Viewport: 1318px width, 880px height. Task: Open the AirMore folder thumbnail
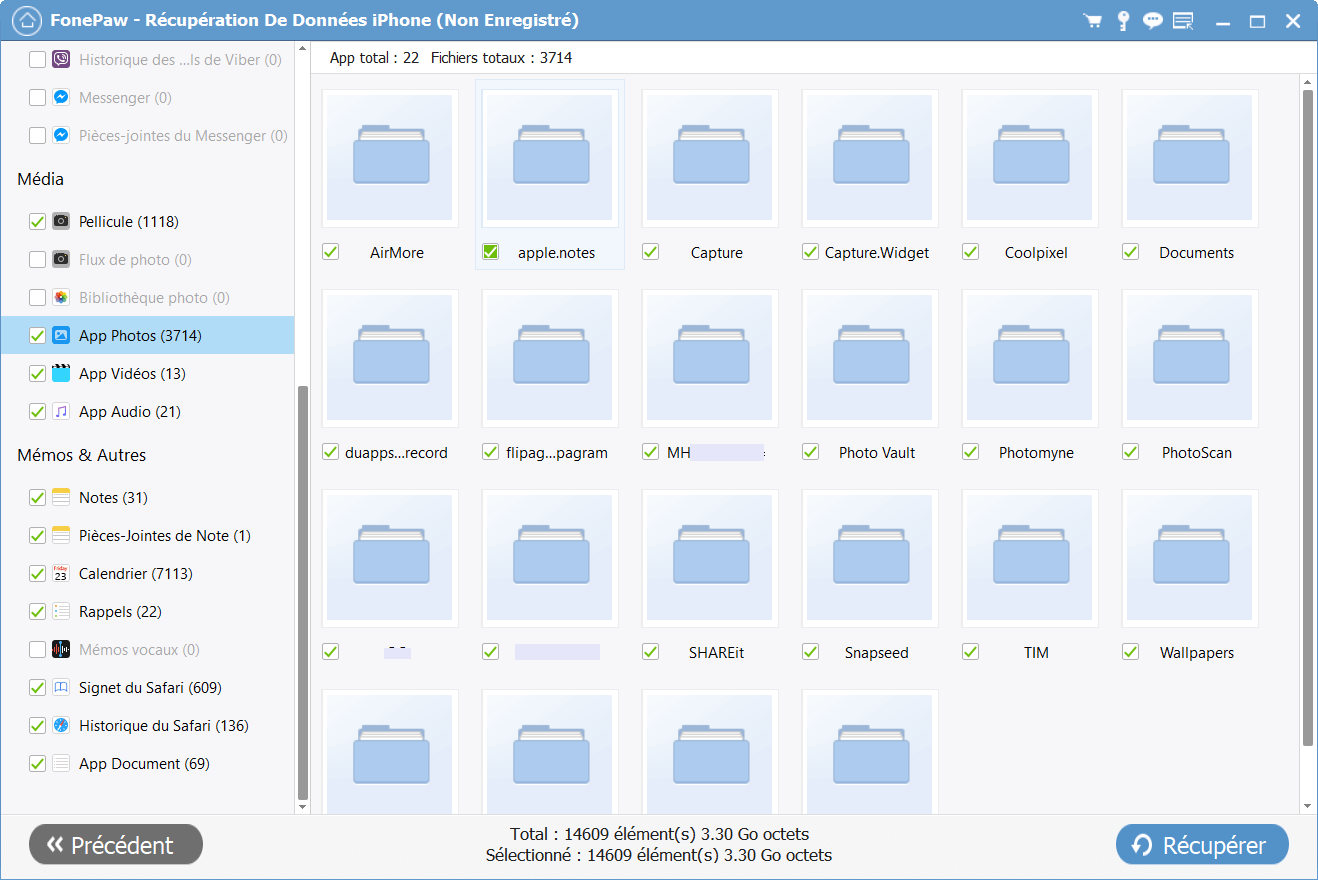click(x=390, y=158)
